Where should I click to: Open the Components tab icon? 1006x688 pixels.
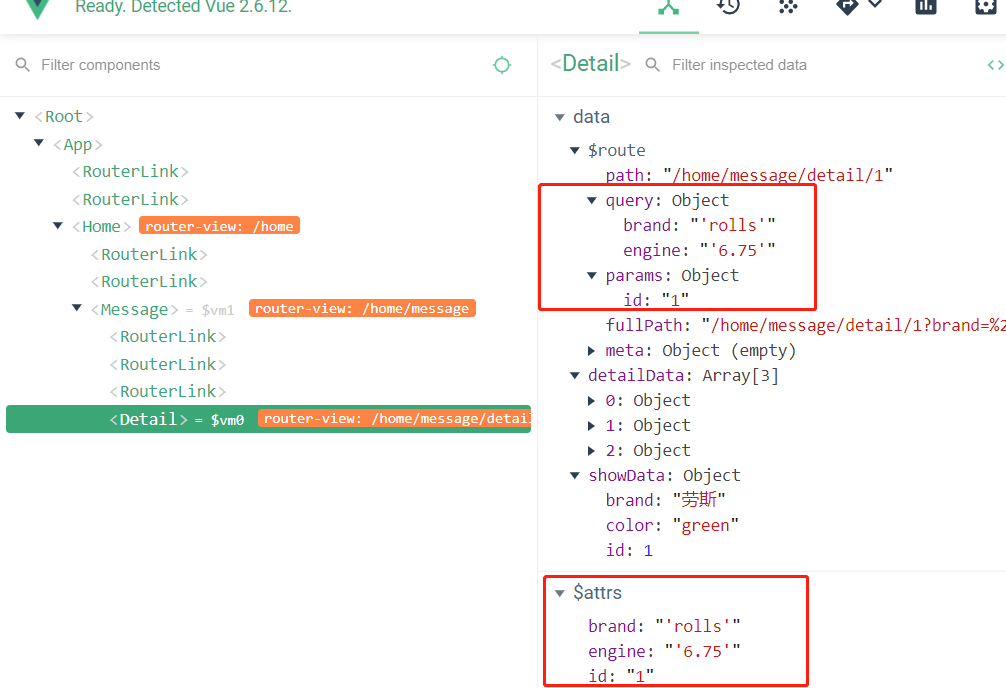pyautogui.click(x=668, y=7)
